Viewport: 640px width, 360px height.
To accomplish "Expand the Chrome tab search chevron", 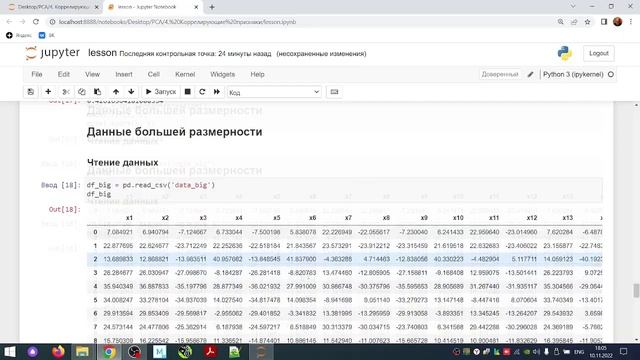I will coord(573,7).
